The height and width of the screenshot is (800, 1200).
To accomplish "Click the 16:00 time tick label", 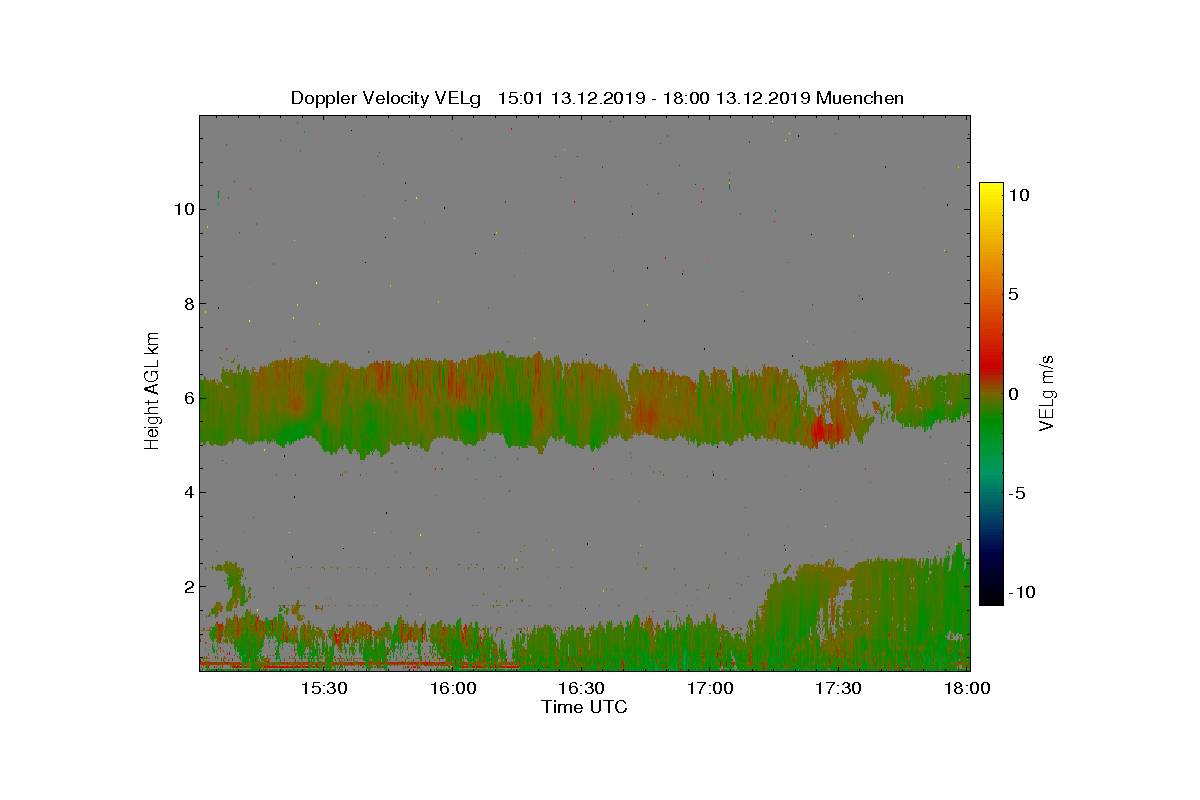I will (x=453, y=688).
